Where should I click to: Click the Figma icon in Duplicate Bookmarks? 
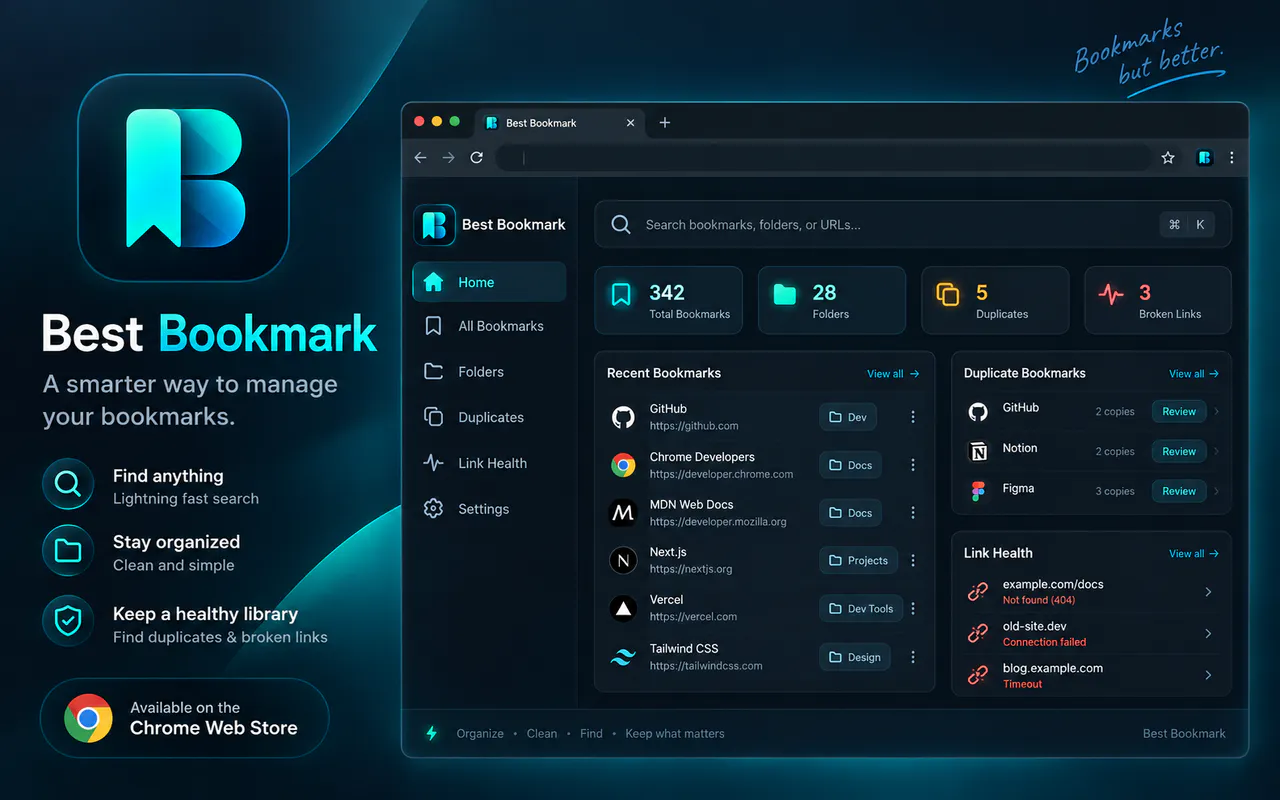click(979, 491)
